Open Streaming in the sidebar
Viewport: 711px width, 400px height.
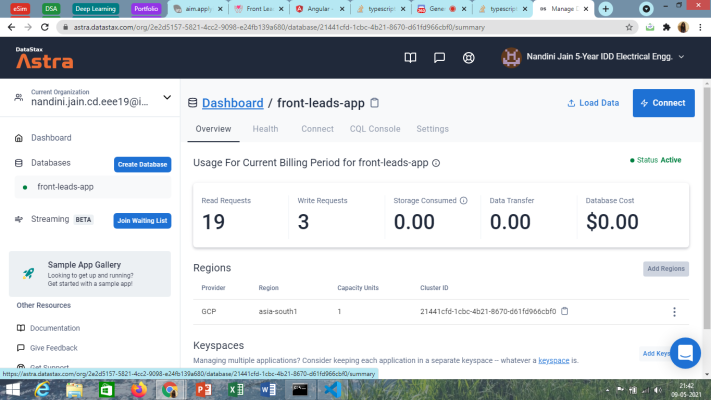click(50, 220)
